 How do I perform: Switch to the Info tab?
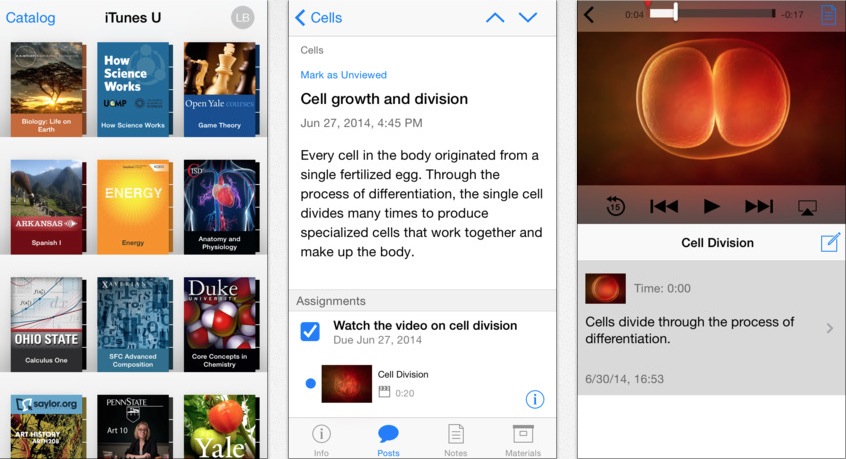pyautogui.click(x=321, y=440)
